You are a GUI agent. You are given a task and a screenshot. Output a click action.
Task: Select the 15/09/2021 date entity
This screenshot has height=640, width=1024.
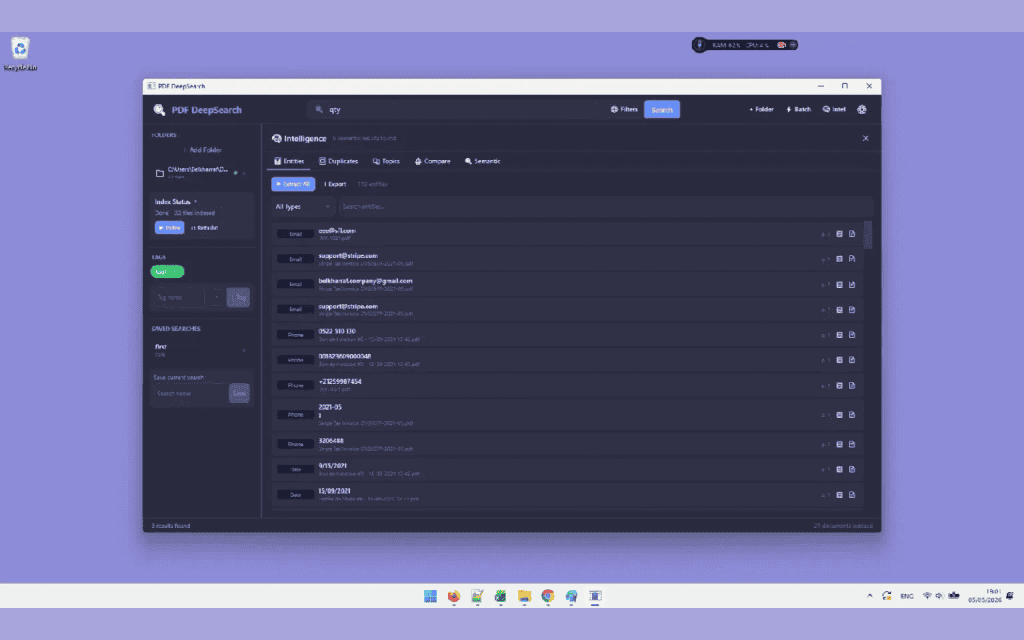click(x=568, y=495)
